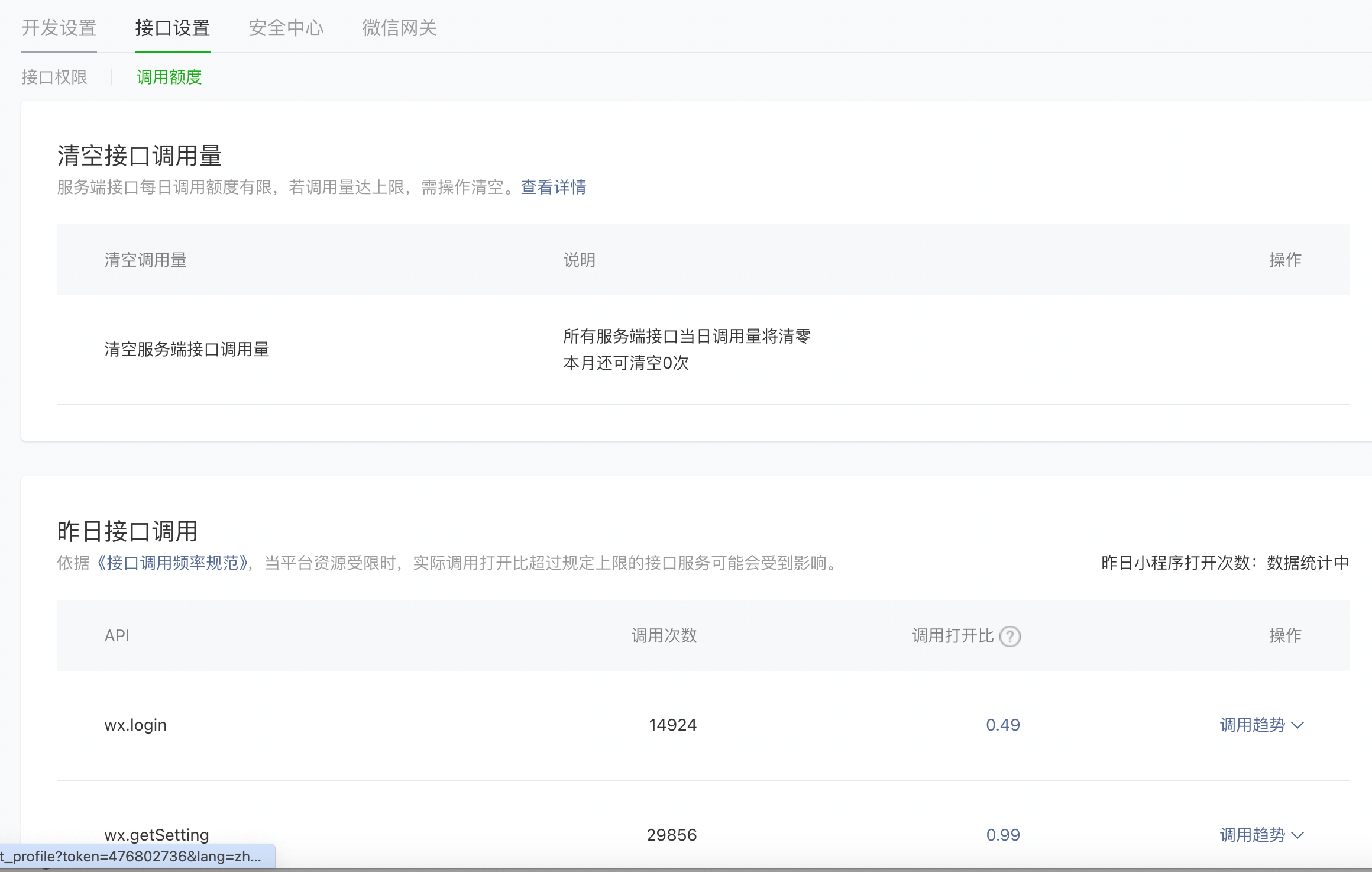Switch to the 开发设置 tab
This screenshot has width=1372, height=872.
[59, 28]
